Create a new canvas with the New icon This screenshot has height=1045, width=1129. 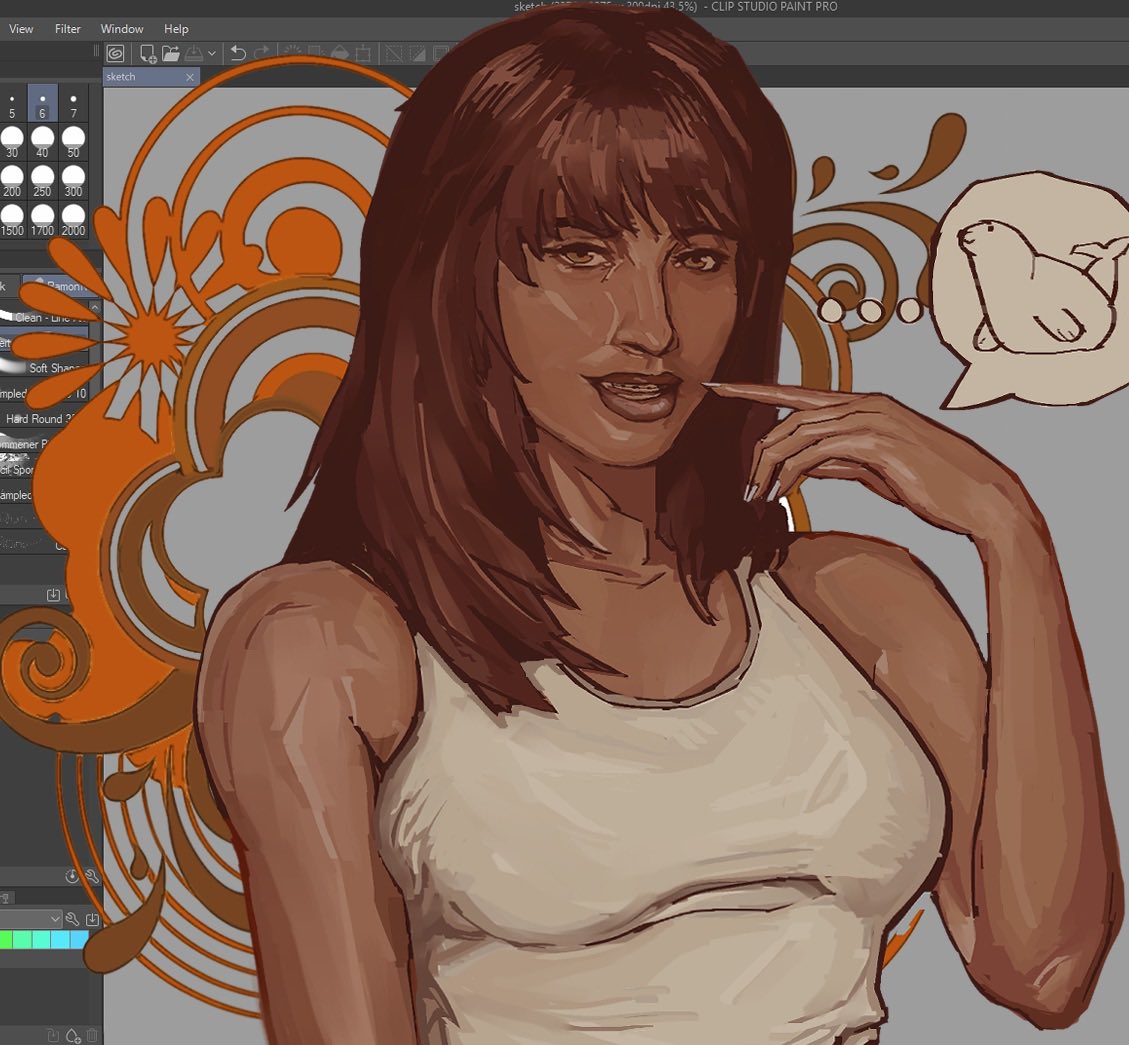148,53
